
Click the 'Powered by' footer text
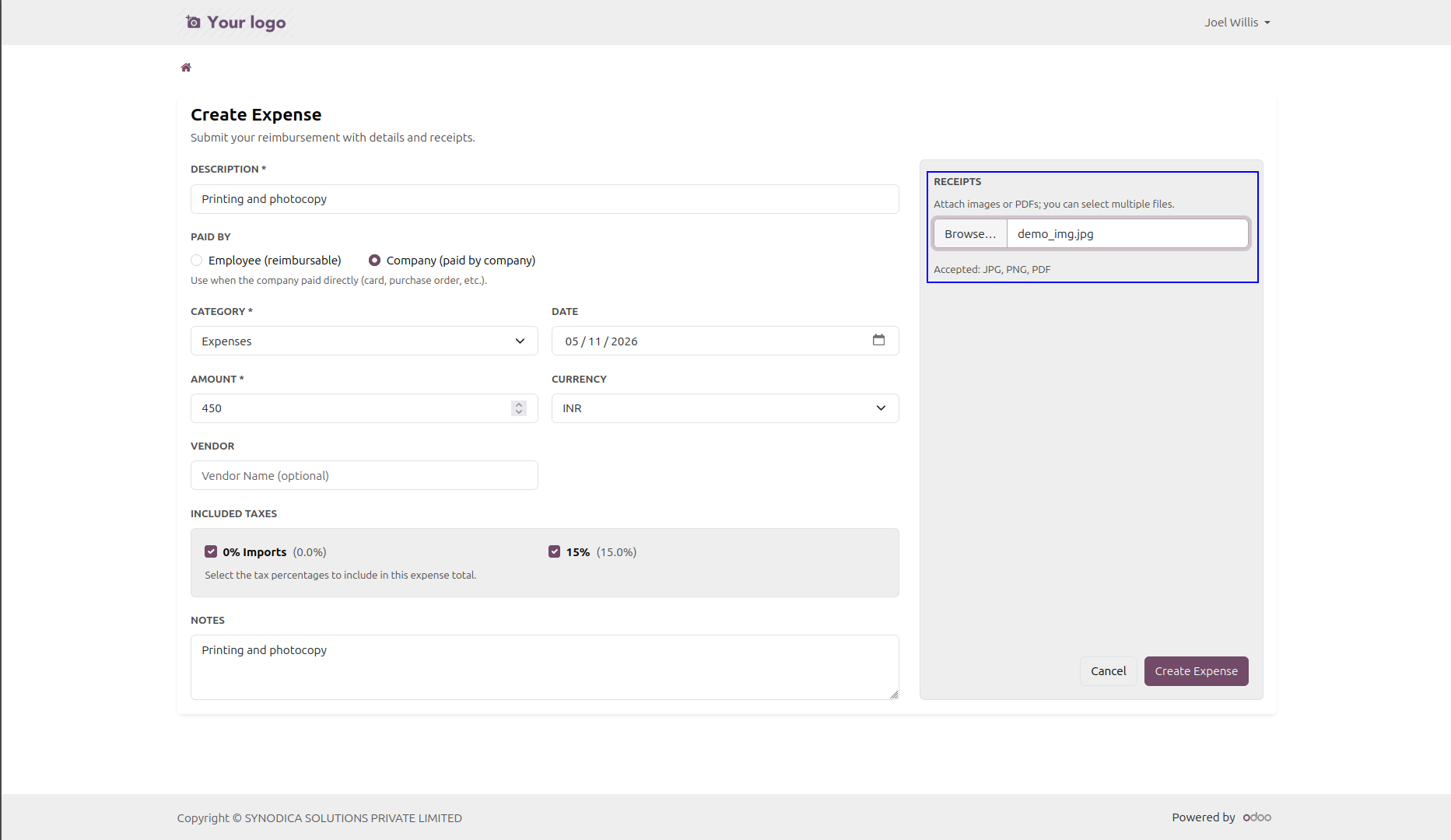[1204, 817]
